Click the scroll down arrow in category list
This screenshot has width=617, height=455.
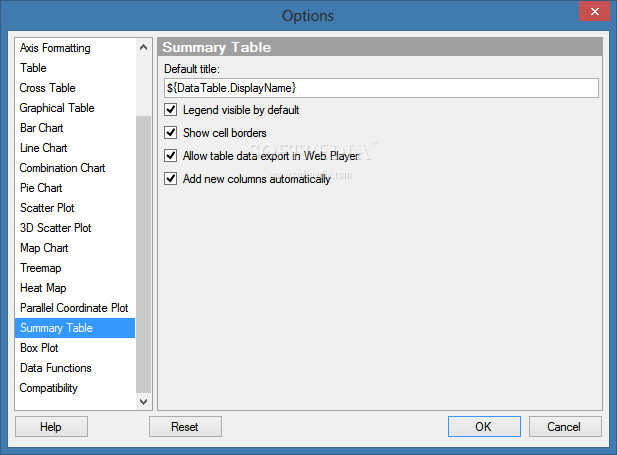pyautogui.click(x=143, y=401)
